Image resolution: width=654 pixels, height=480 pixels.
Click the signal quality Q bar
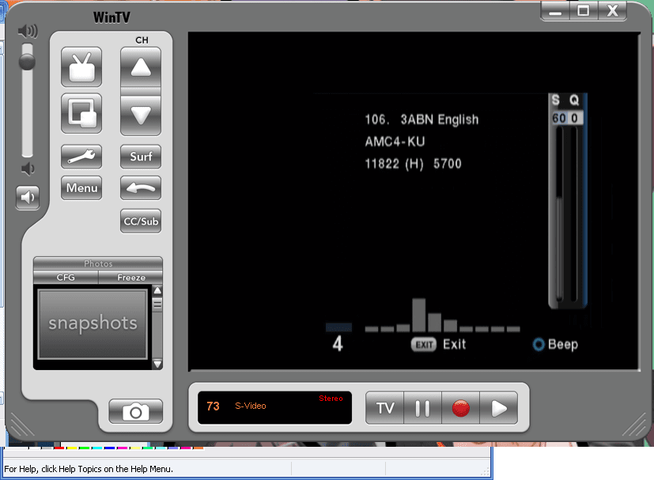tap(574, 214)
